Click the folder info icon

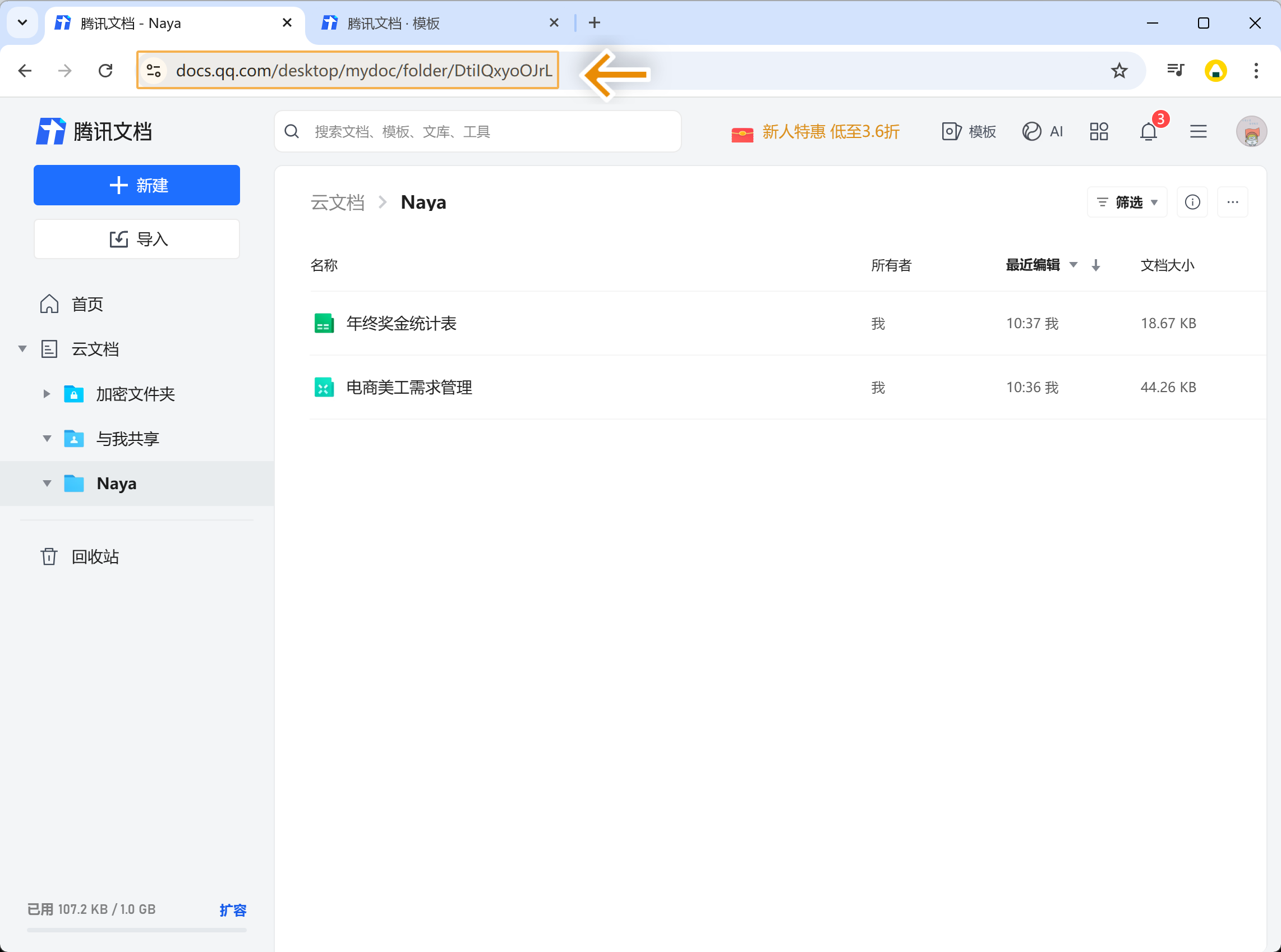click(x=1192, y=203)
